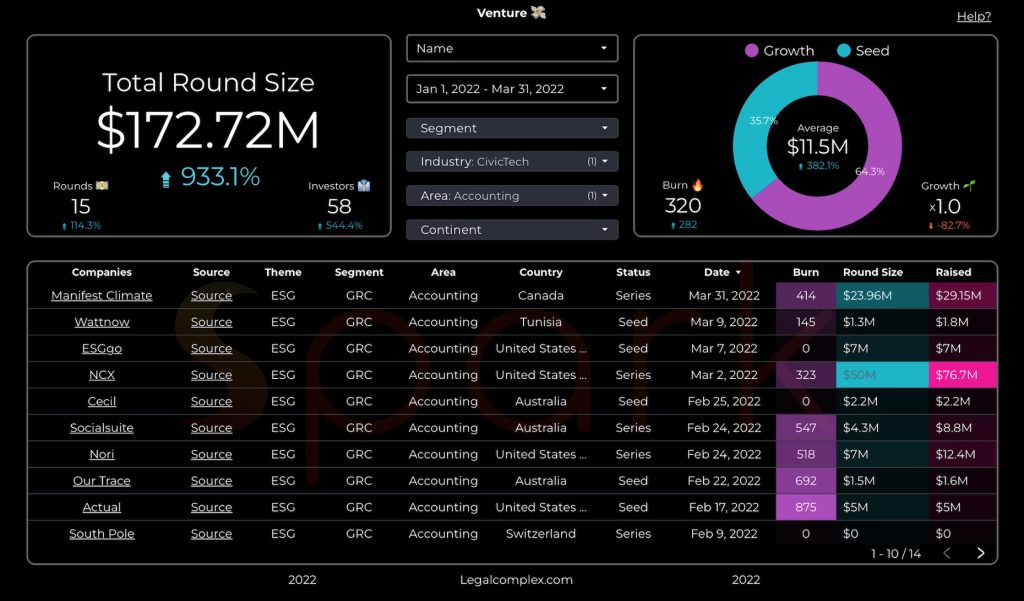Go to previous page of table results
The width and height of the screenshot is (1024, 601).
tap(947, 553)
